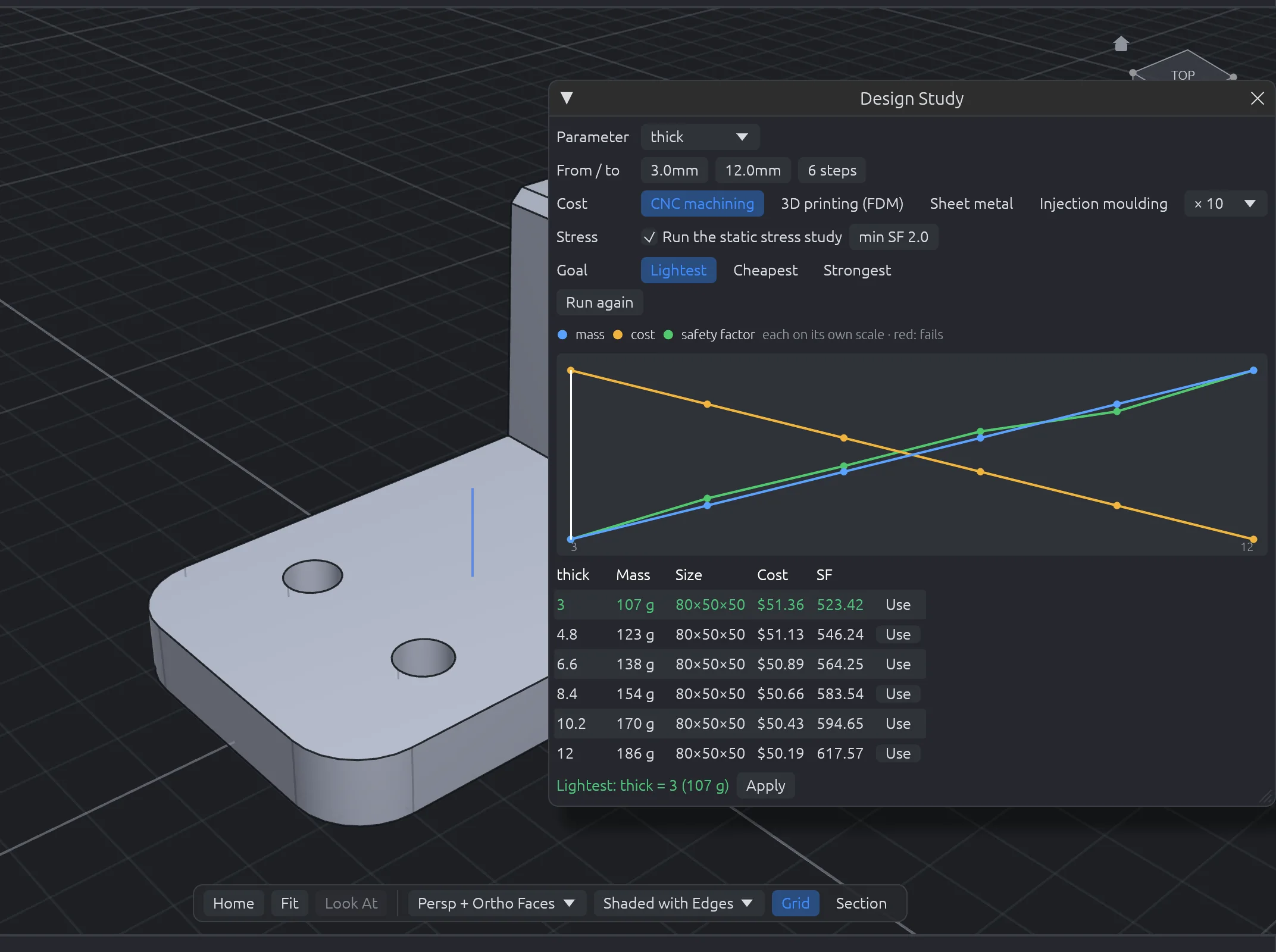Open the Parameter dropdown showing thick
The width and height of the screenshot is (1276, 952).
coord(699,137)
